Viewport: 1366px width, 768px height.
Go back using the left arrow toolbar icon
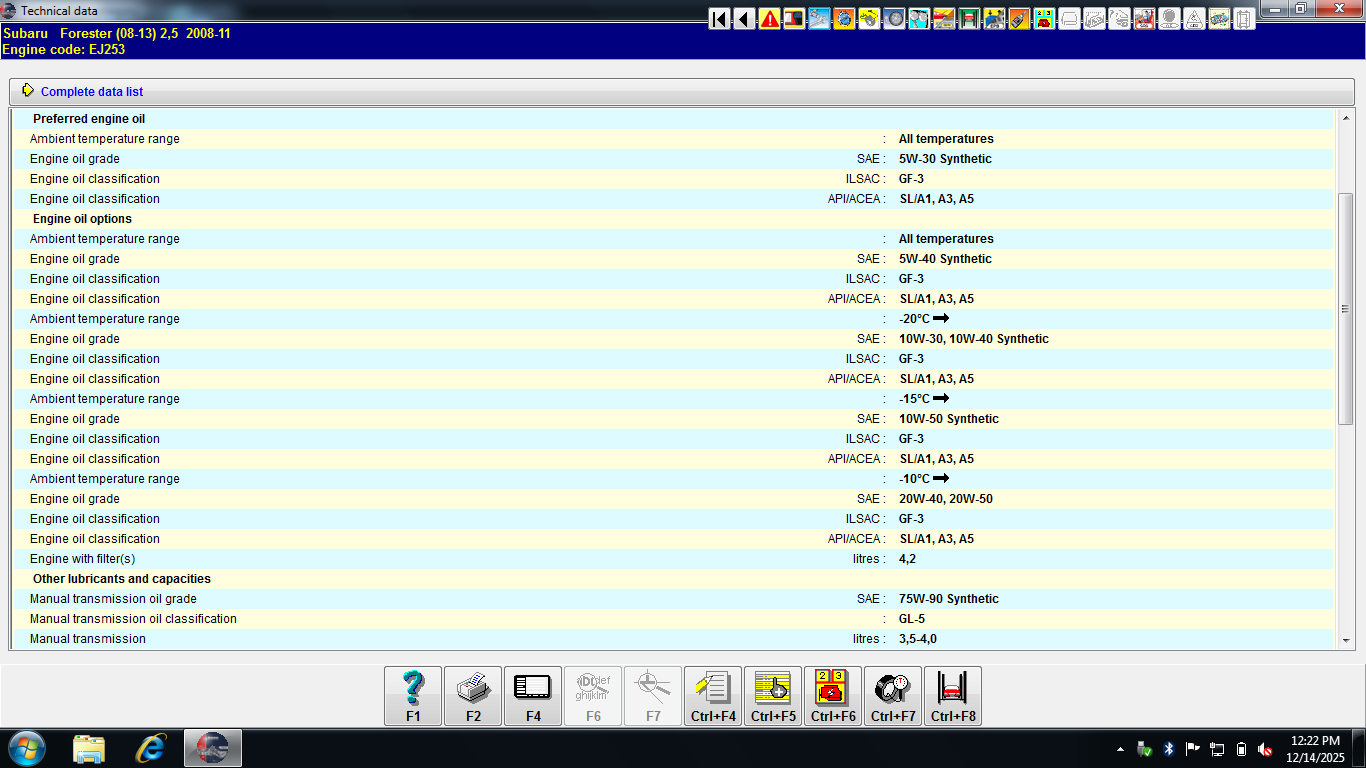click(x=744, y=18)
